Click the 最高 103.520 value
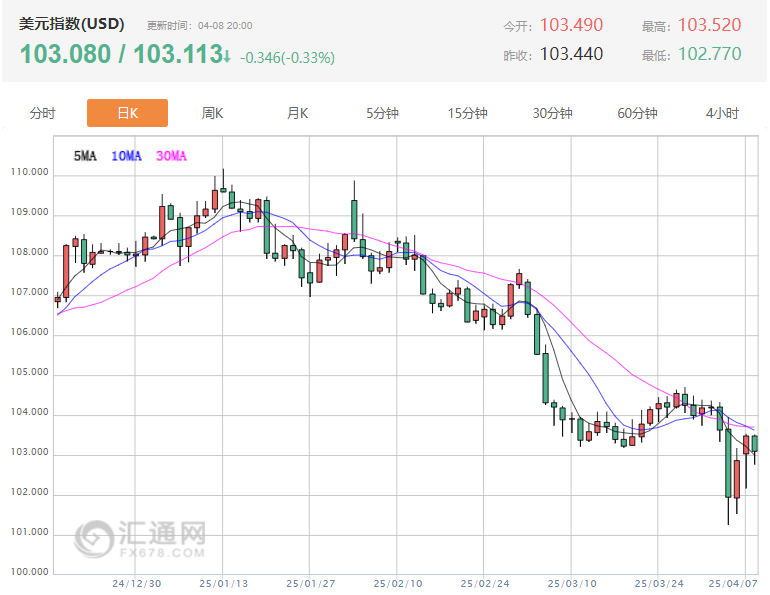 709,25
